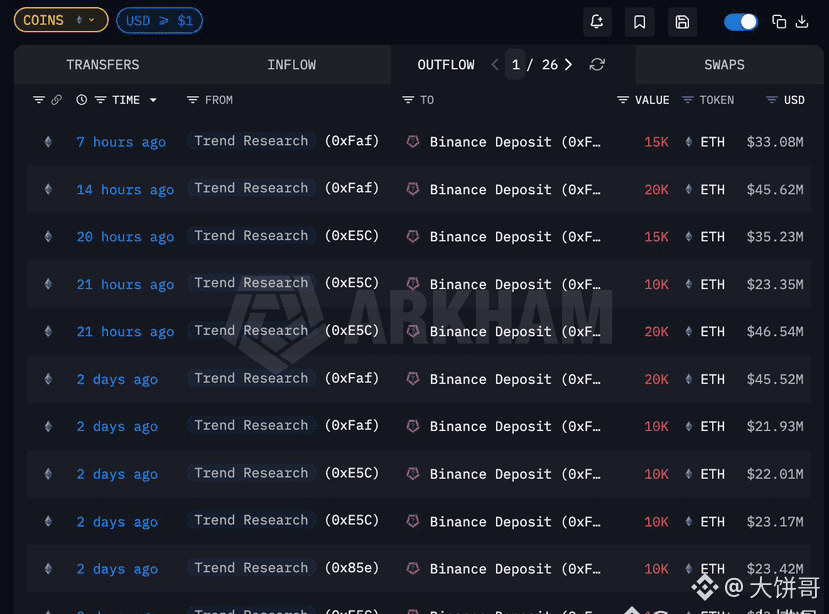The height and width of the screenshot is (614, 829).
Task: Switch to the TRANSFERS tab
Action: 103,65
